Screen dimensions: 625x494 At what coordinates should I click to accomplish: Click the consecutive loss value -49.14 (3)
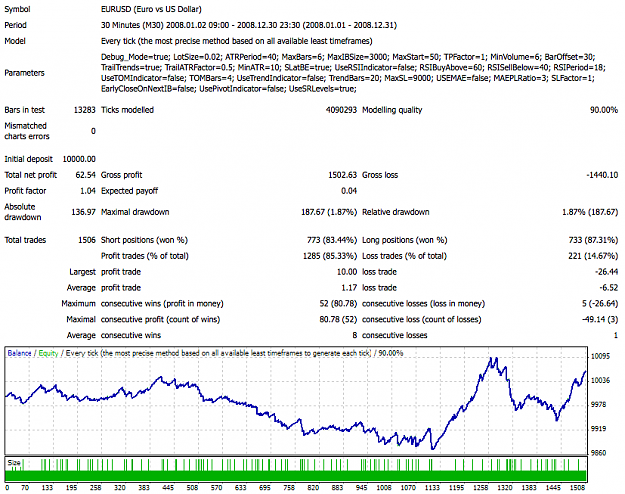coord(600,320)
